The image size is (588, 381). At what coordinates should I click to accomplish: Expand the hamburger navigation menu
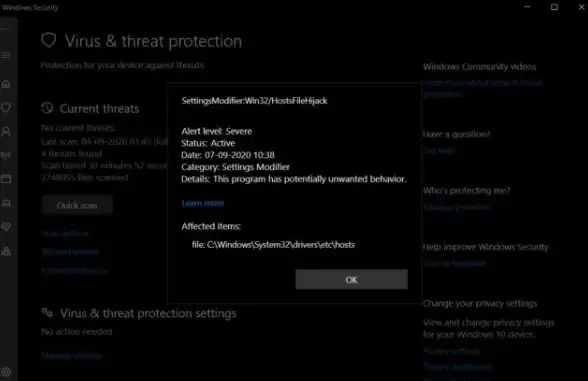tap(6, 56)
